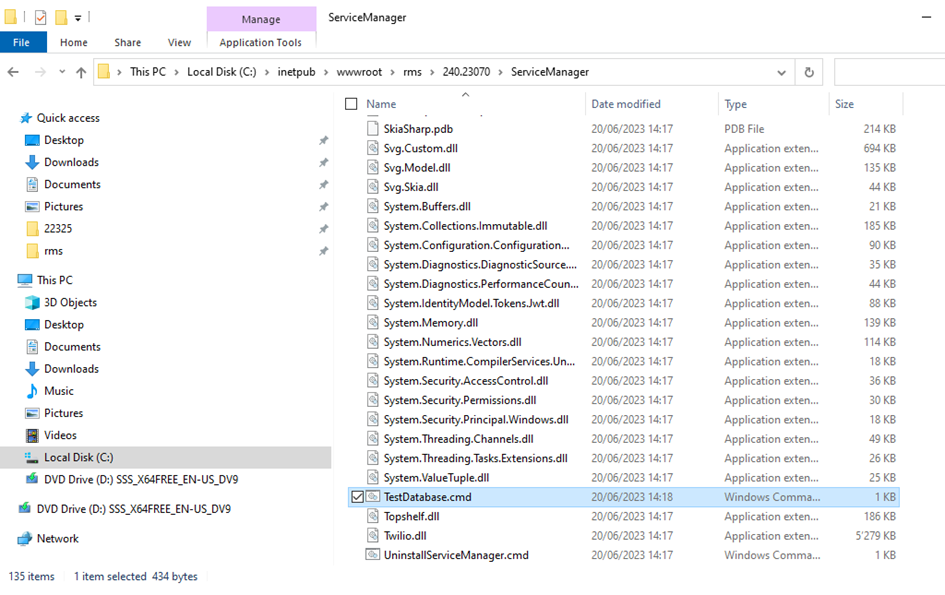Viewport: 945px width, 595px height.
Task: Select file name System.Threading.Channels.dll
Action: tap(459, 439)
